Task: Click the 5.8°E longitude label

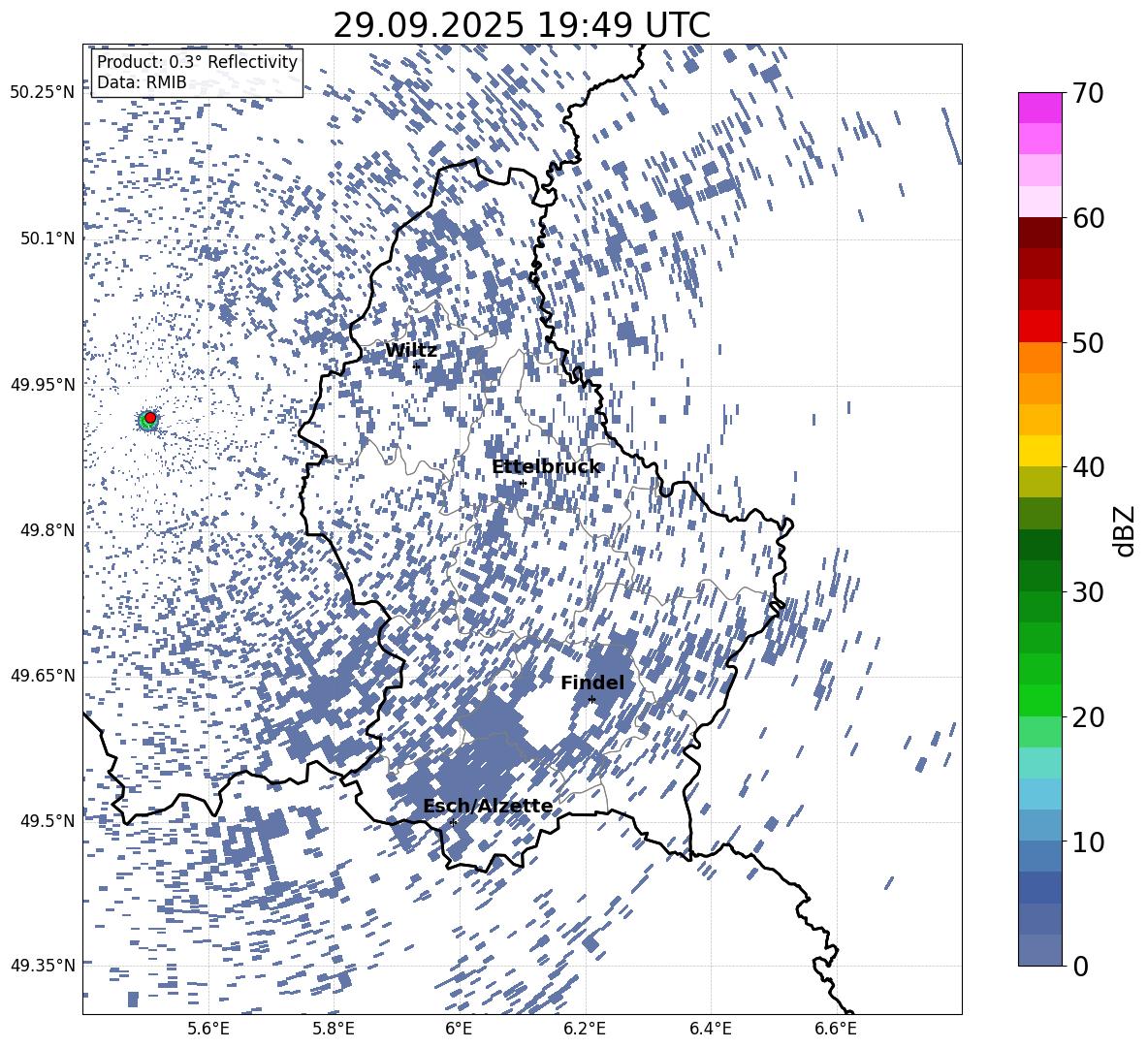Action: [x=334, y=1029]
